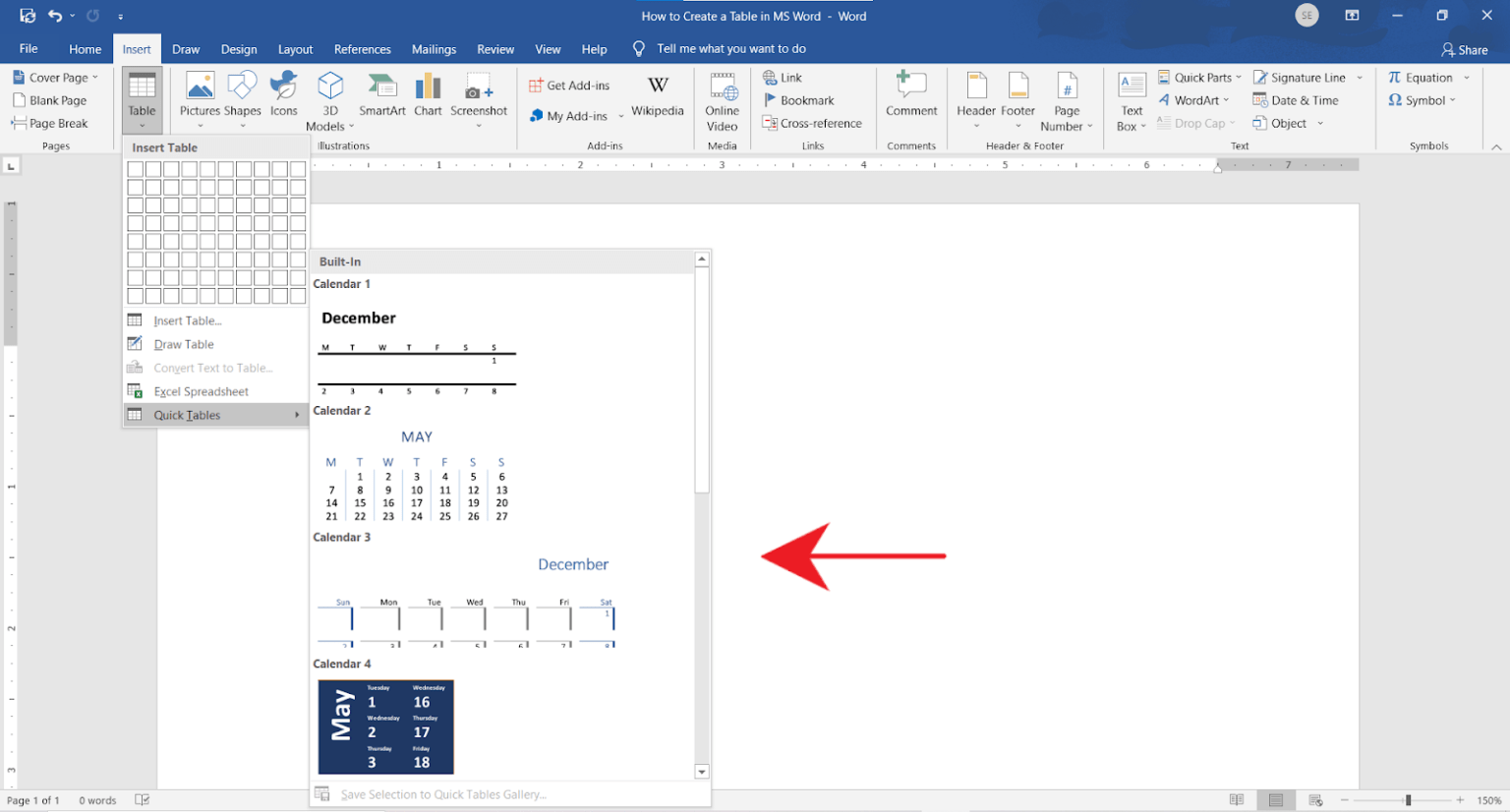Select the Calendar 1 December quick table
This screenshot has width=1510, height=812.
coord(417,351)
